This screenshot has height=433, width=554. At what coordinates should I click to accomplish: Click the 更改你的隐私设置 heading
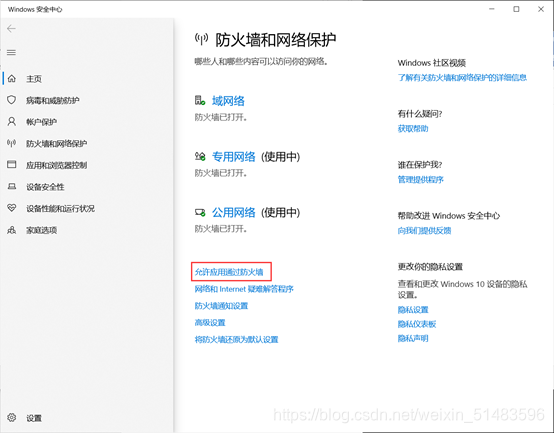430,267
